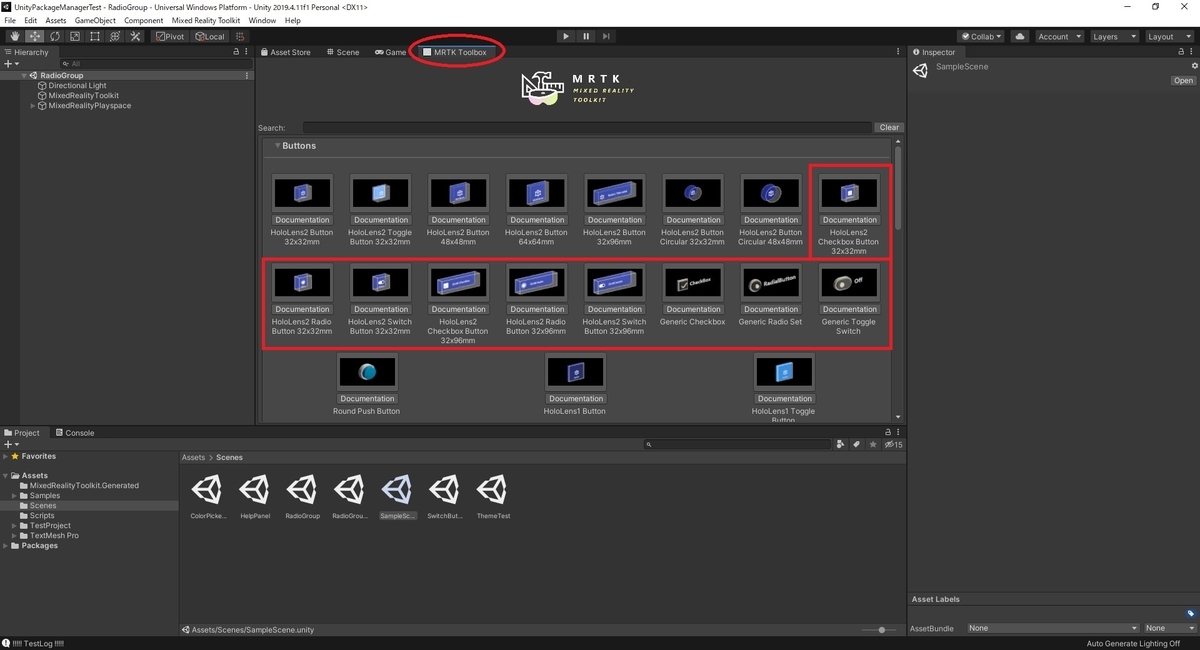Select the Generic Radio Set prefab thumbnail
1200x650 pixels.
pyautogui.click(x=771, y=283)
